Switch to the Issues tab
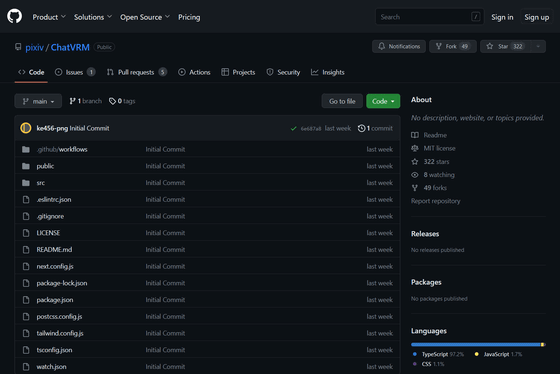Screen dimensions: 560x374 click(75, 72)
